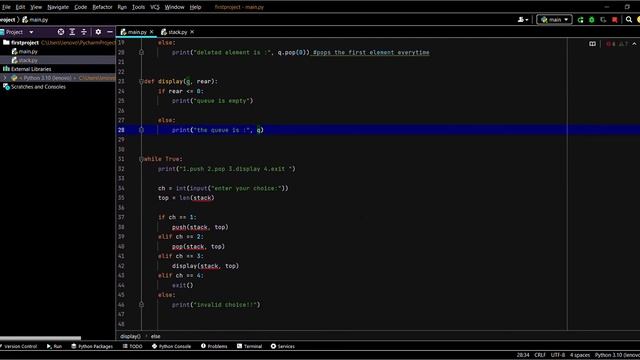Open the Python Console tool window
Image resolution: width=640 pixels, height=360 pixels.
click(x=171, y=346)
